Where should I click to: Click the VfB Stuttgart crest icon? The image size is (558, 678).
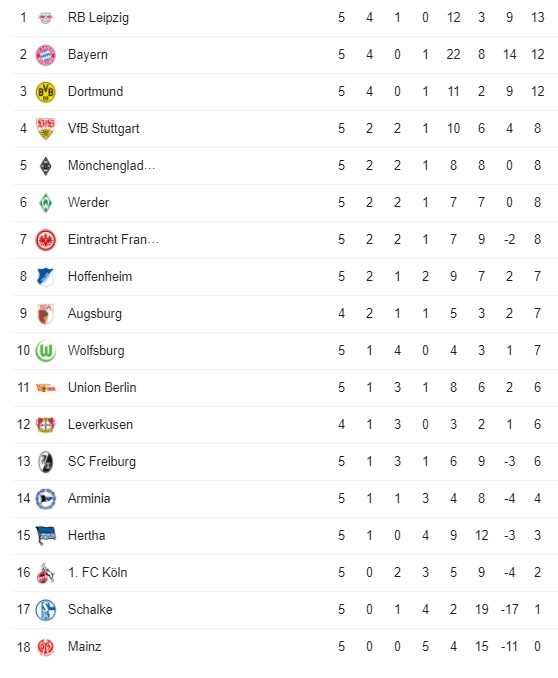[x=45, y=129]
